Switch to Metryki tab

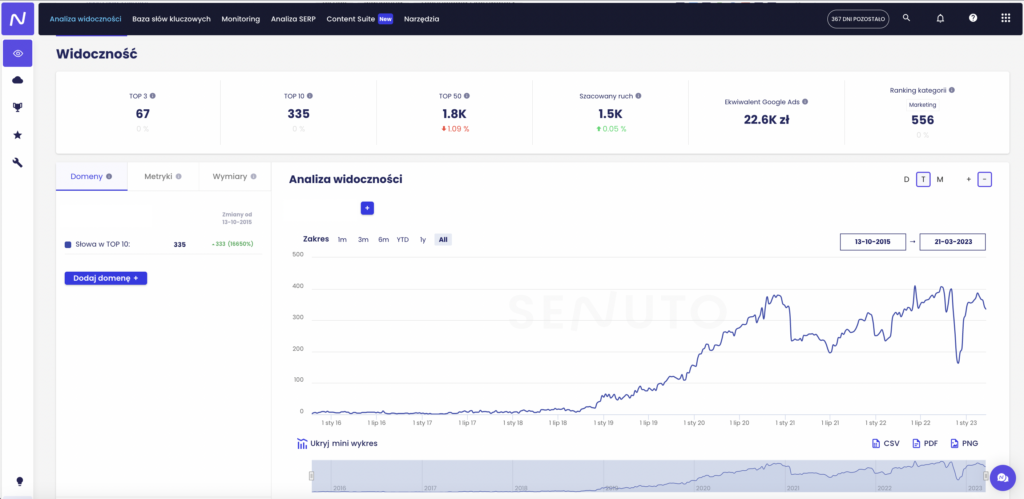pyautogui.click(x=163, y=176)
